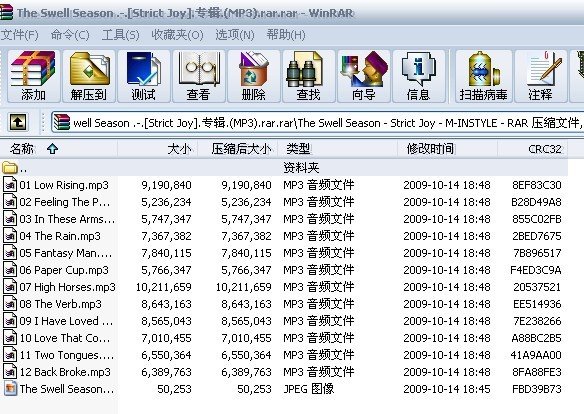
Task: Open the 帮助(H) menu
Action: (x=286, y=35)
